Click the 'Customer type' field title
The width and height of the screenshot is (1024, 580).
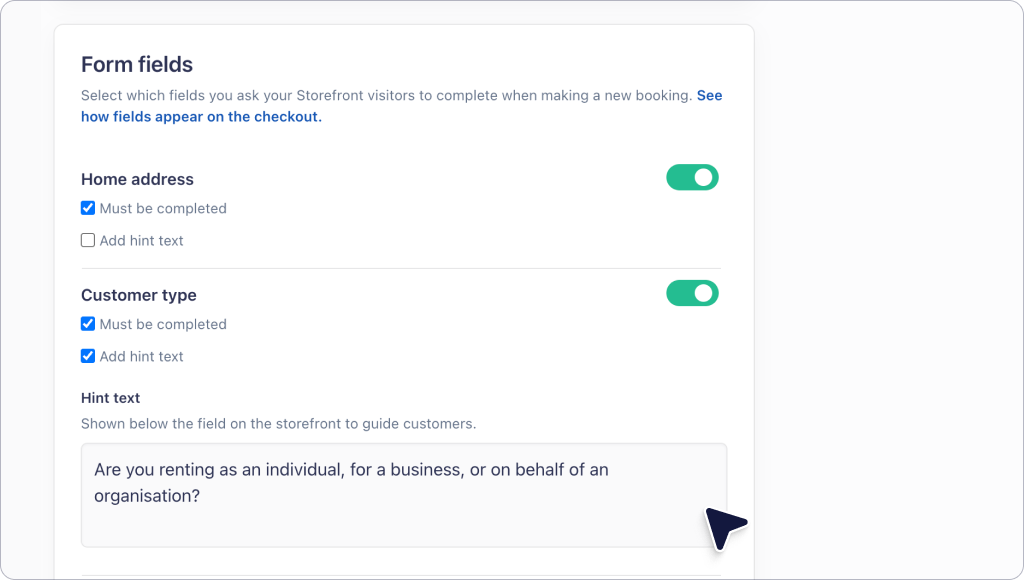(138, 295)
